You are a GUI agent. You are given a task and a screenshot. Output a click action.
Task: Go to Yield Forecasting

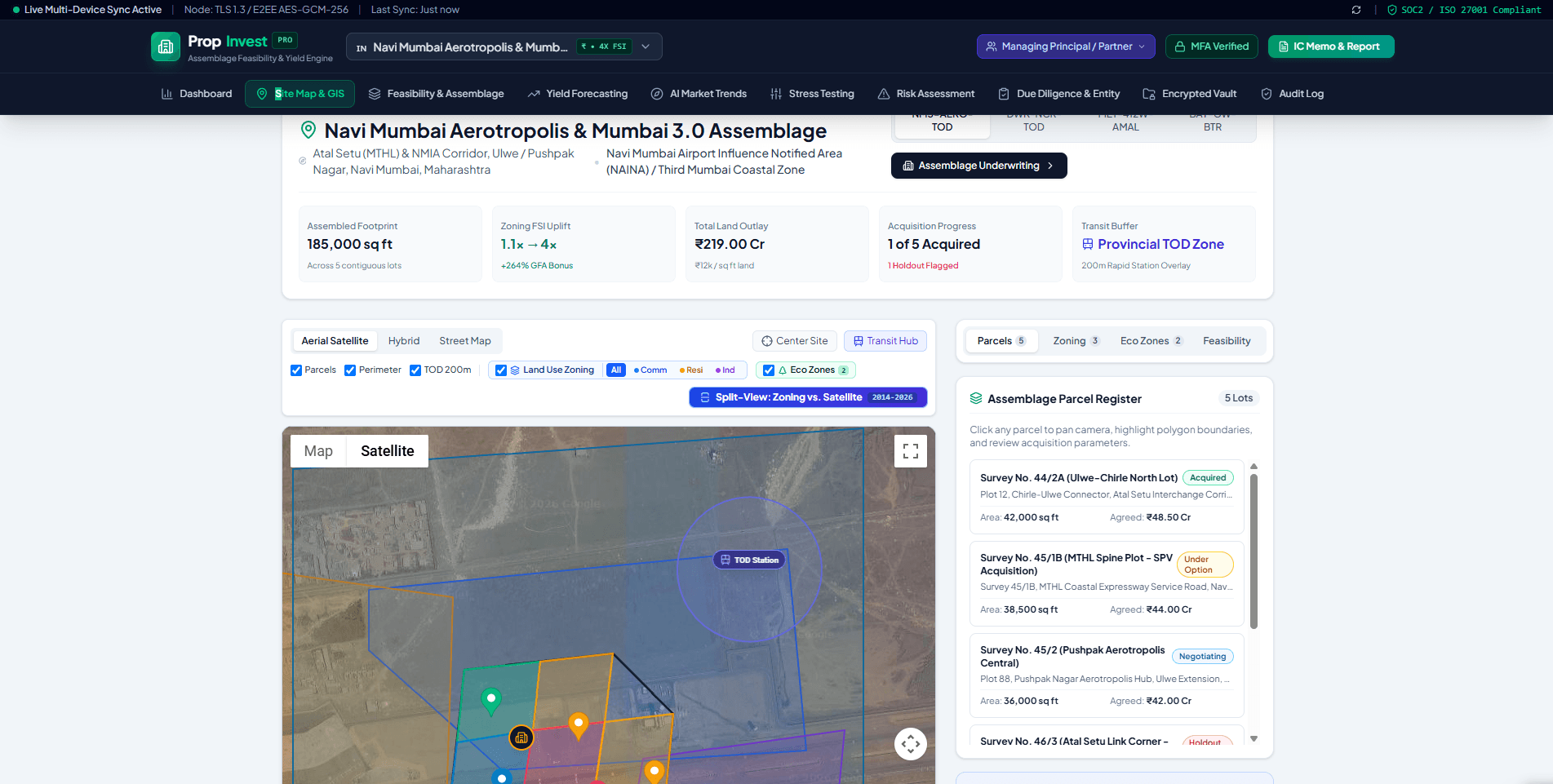point(578,94)
